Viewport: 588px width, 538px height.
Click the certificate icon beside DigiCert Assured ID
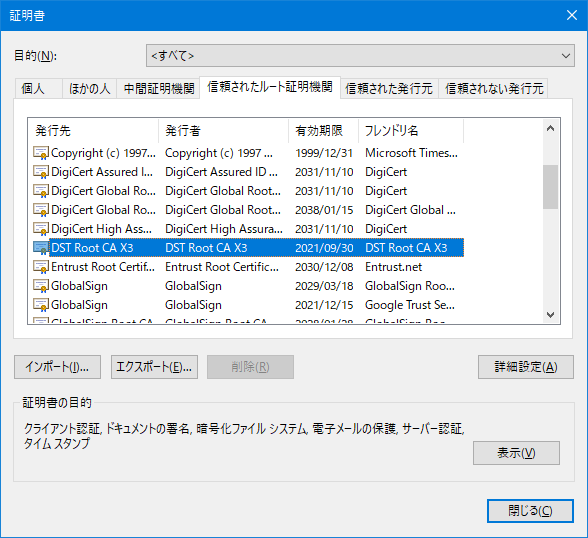(41, 172)
